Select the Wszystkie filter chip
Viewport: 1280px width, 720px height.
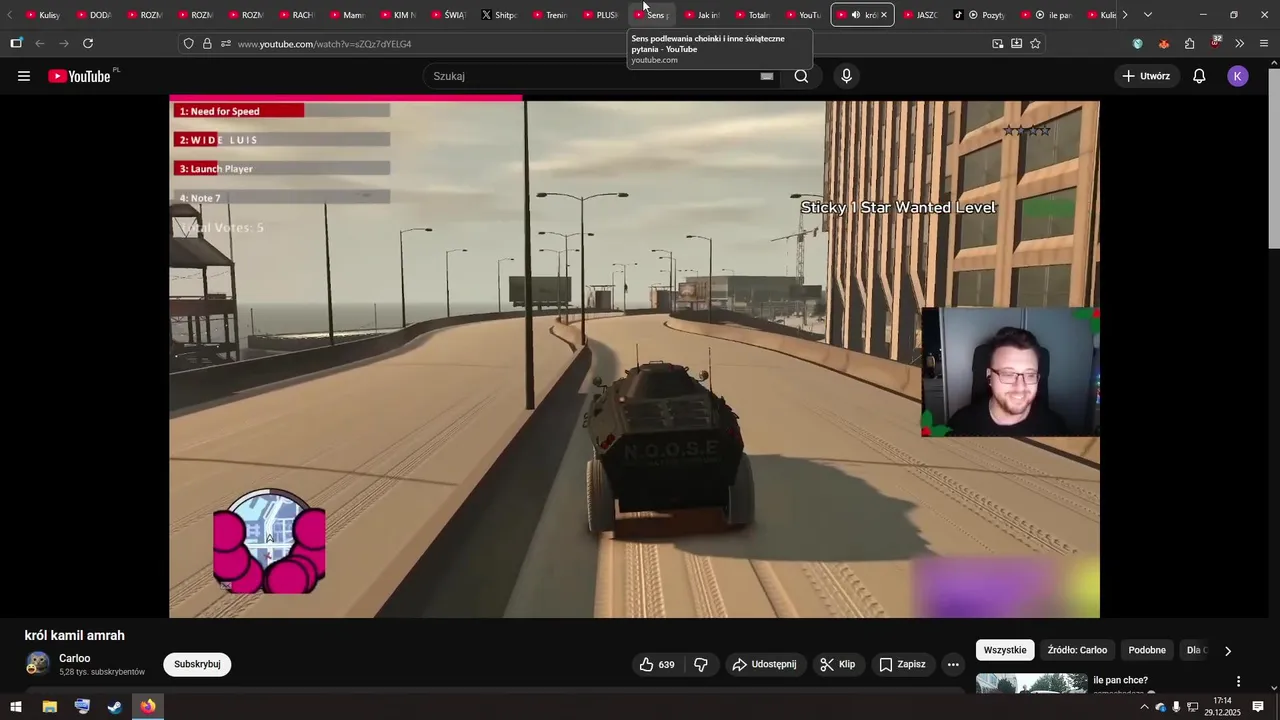click(1005, 650)
